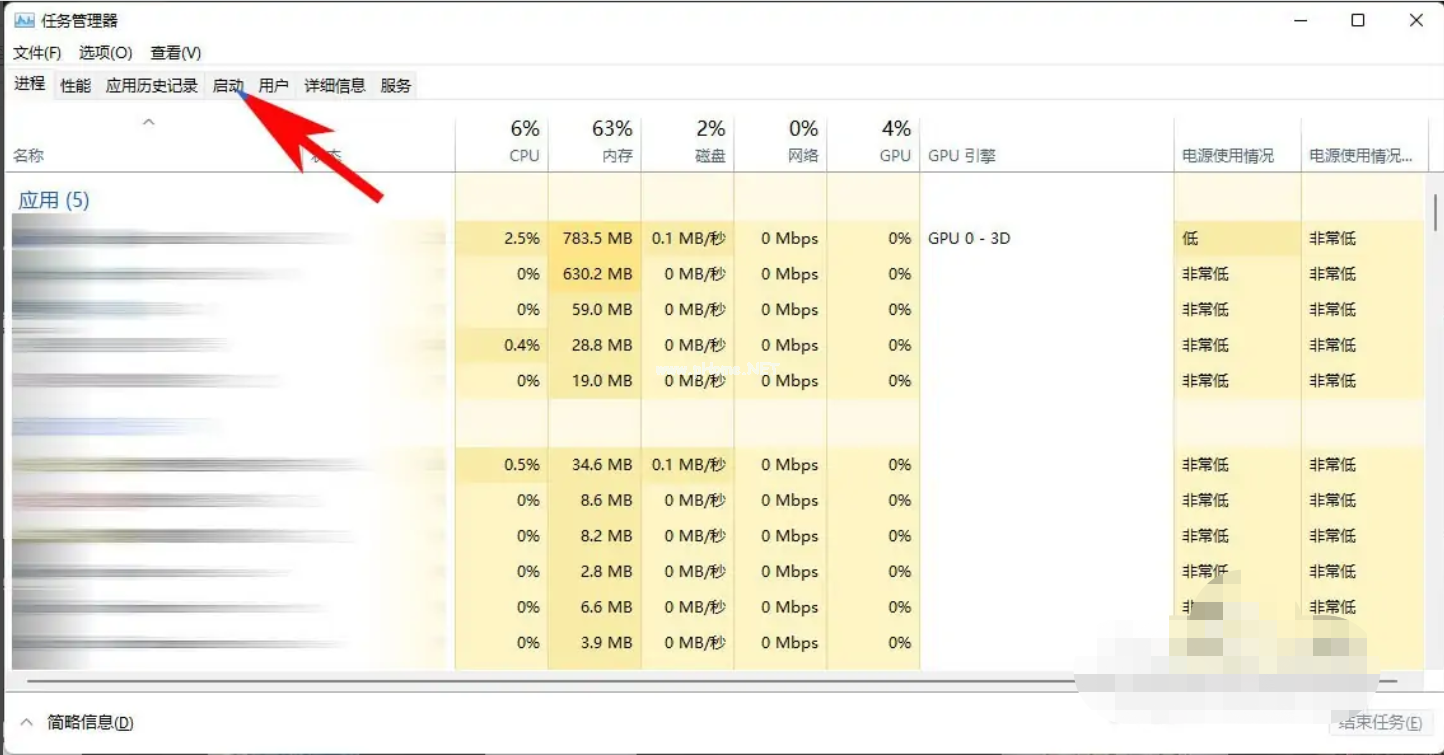Open the 应用历史记录 tab
This screenshot has height=755, width=1444.
click(x=152, y=86)
